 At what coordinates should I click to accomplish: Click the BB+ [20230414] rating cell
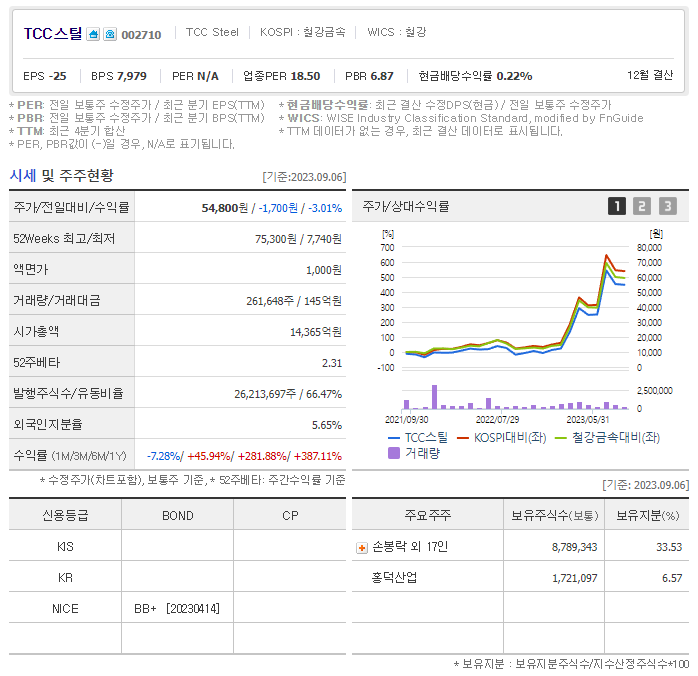(x=177, y=609)
